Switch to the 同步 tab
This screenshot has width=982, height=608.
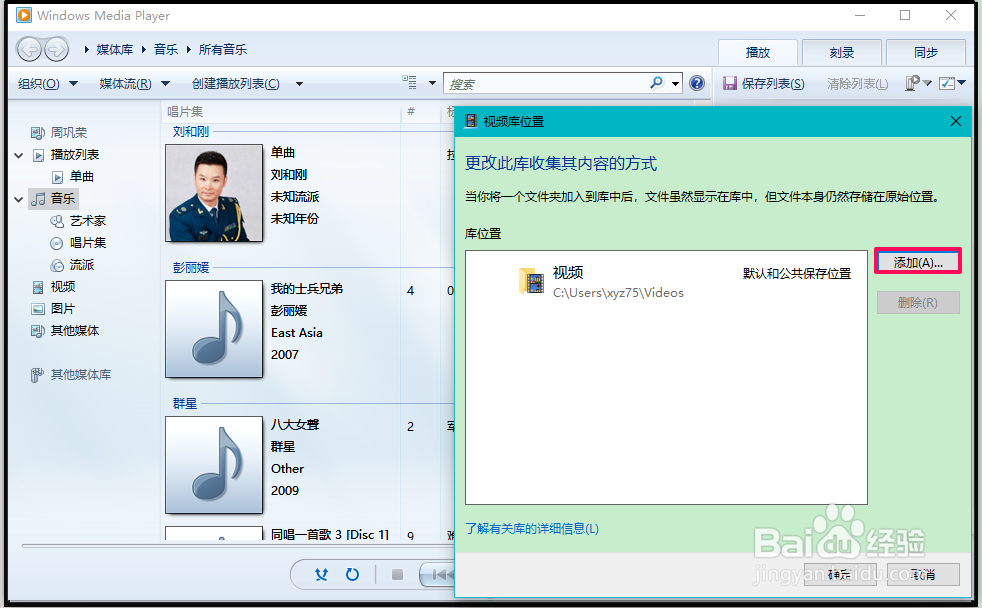(926, 53)
